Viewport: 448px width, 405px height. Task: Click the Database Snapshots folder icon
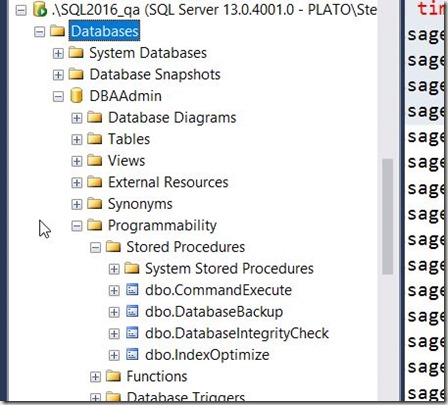[x=76, y=74]
